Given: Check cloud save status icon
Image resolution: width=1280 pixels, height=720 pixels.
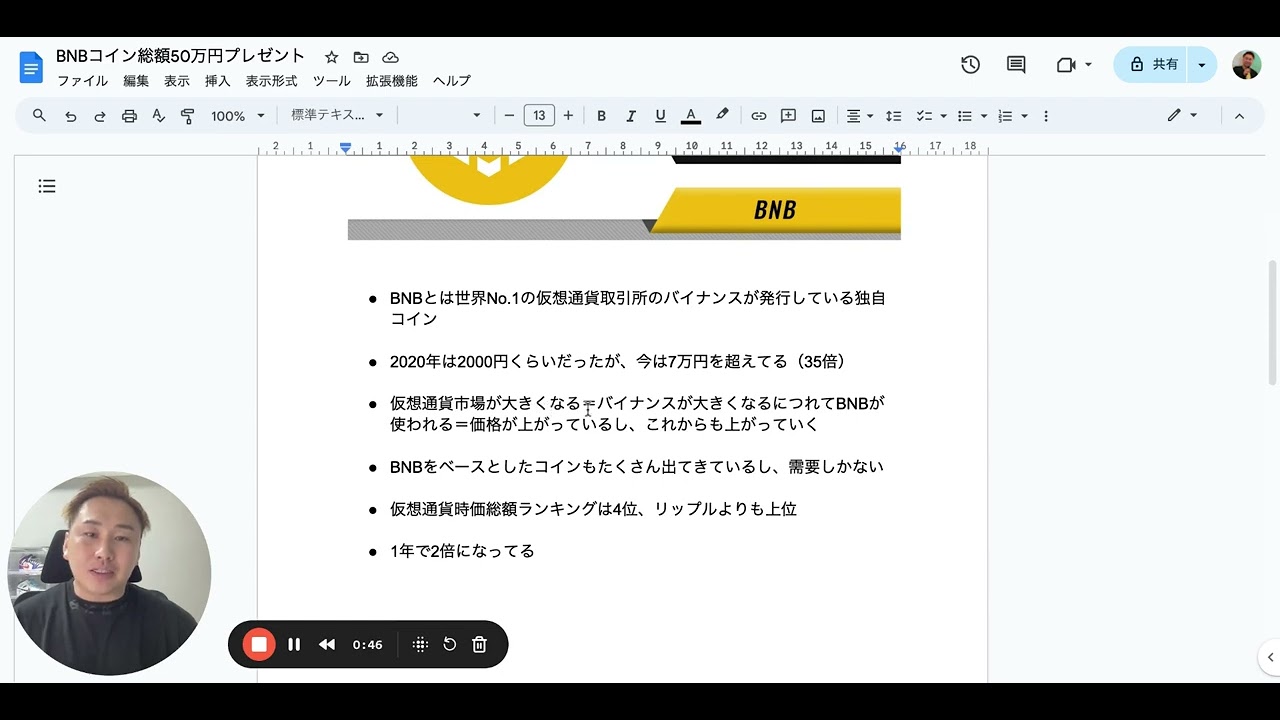Looking at the screenshot, I should click(391, 57).
